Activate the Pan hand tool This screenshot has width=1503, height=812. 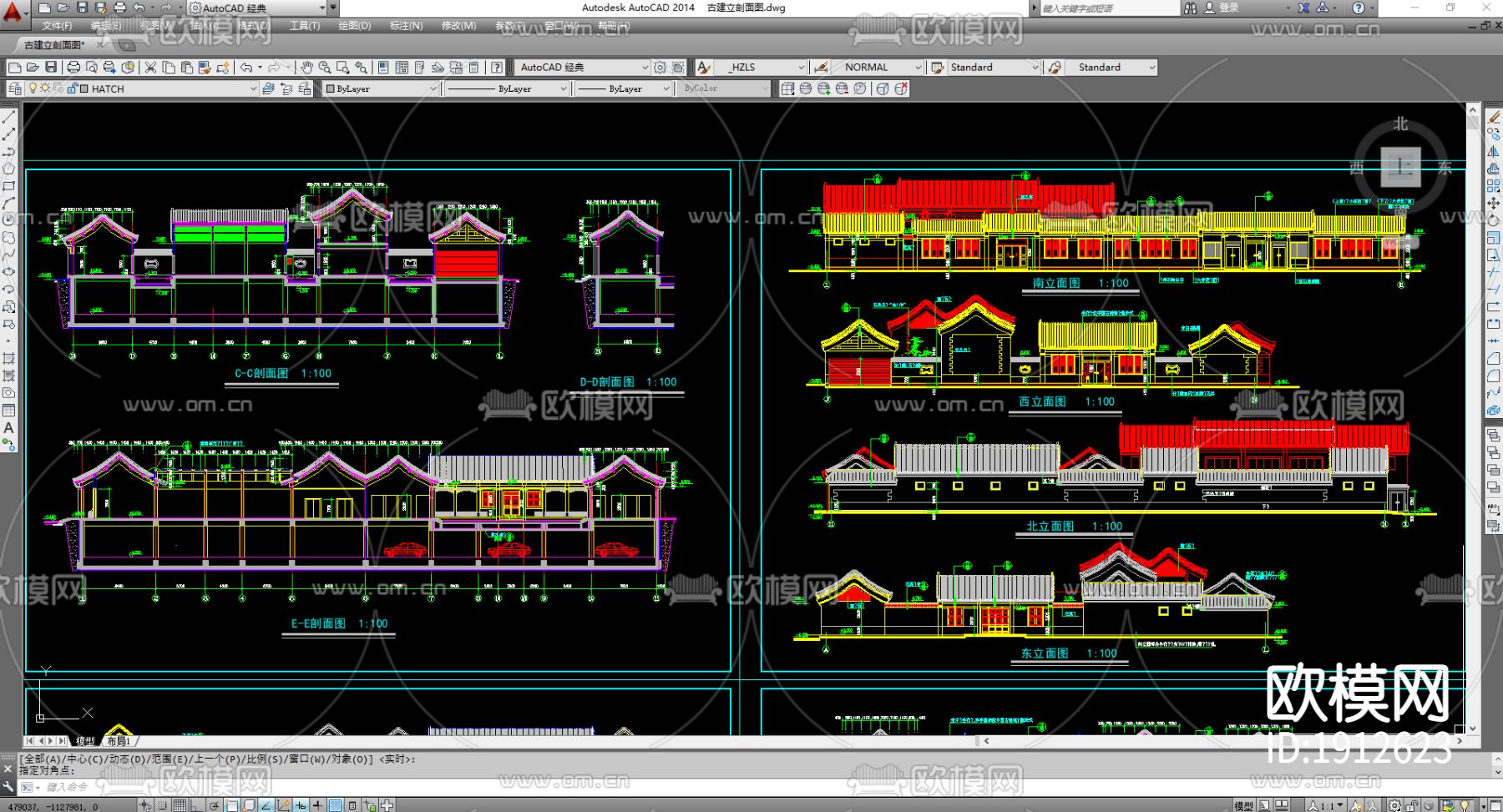306,67
